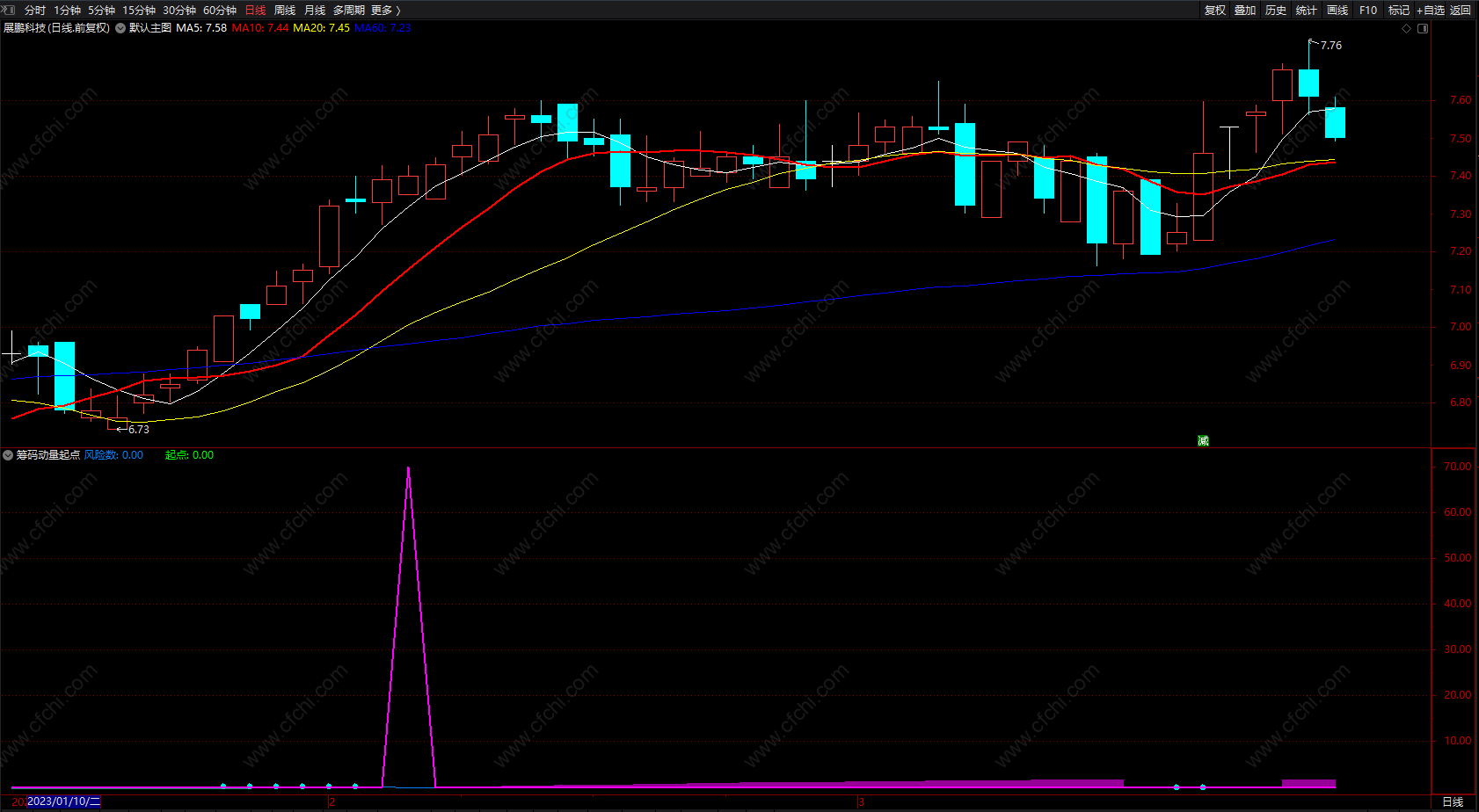This screenshot has width=1479, height=812.
Task: Click the blue MA60: 7.23 label
Action: pos(382,28)
